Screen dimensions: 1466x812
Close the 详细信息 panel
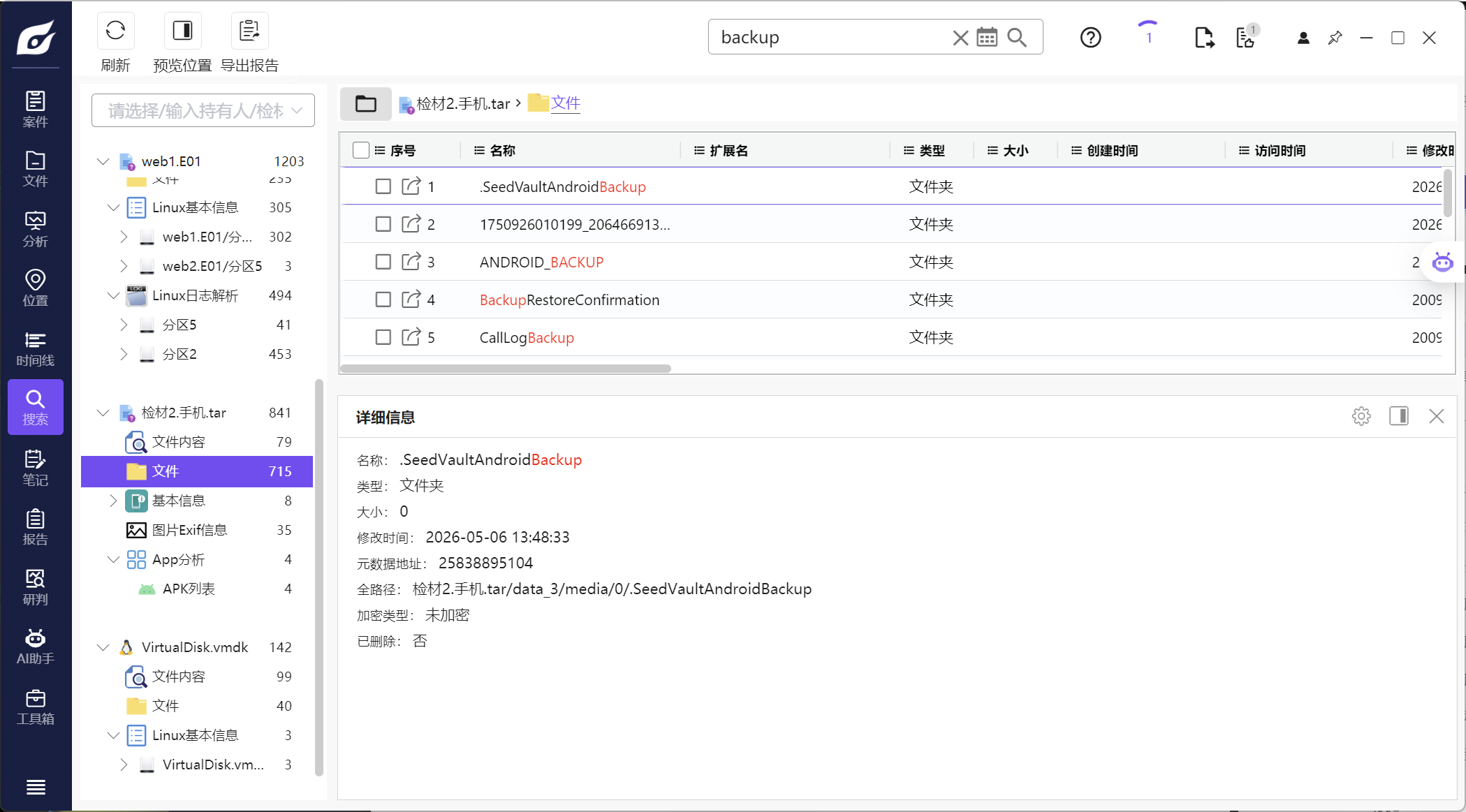pos(1437,416)
